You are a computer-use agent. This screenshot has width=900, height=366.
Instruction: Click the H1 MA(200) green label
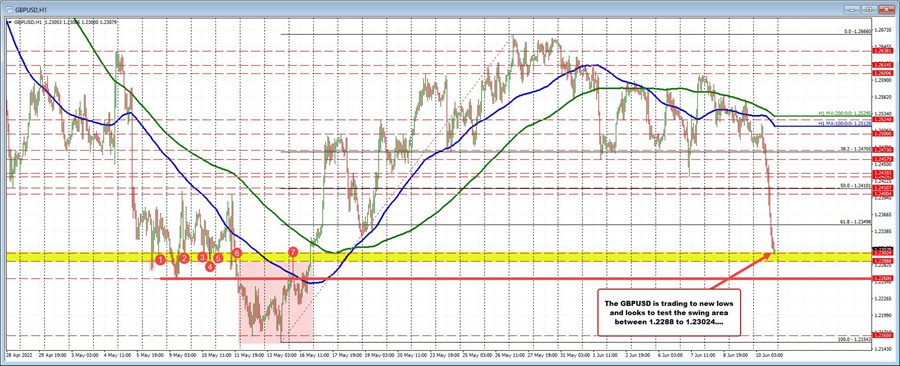coord(844,114)
